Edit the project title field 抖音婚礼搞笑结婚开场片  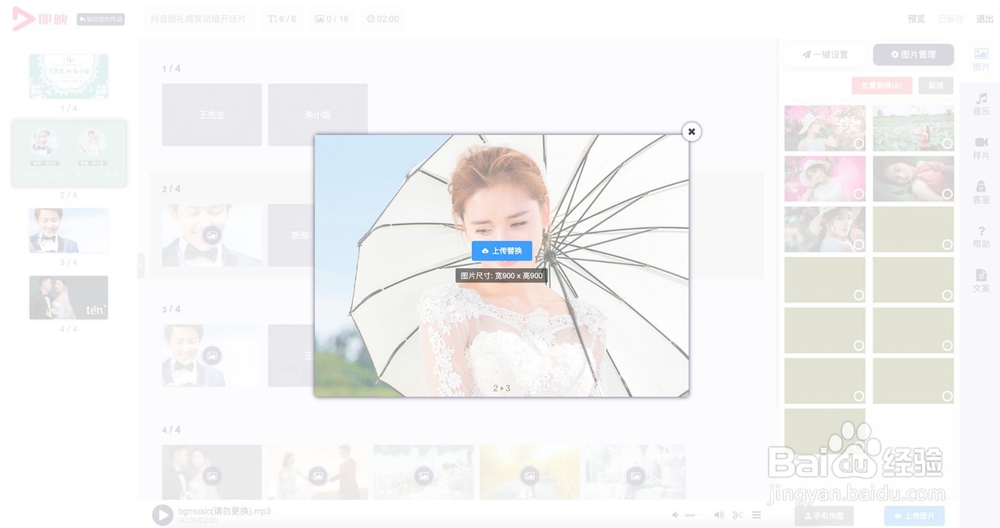[198, 19]
